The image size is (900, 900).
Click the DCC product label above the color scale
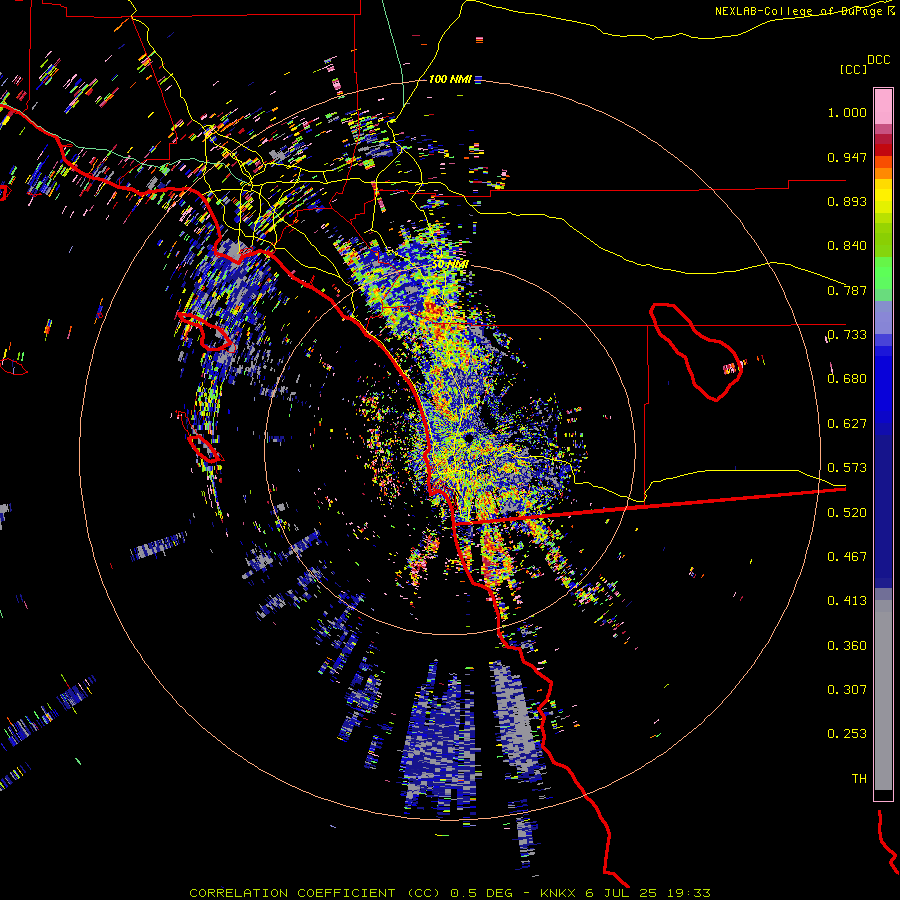[x=879, y=60]
